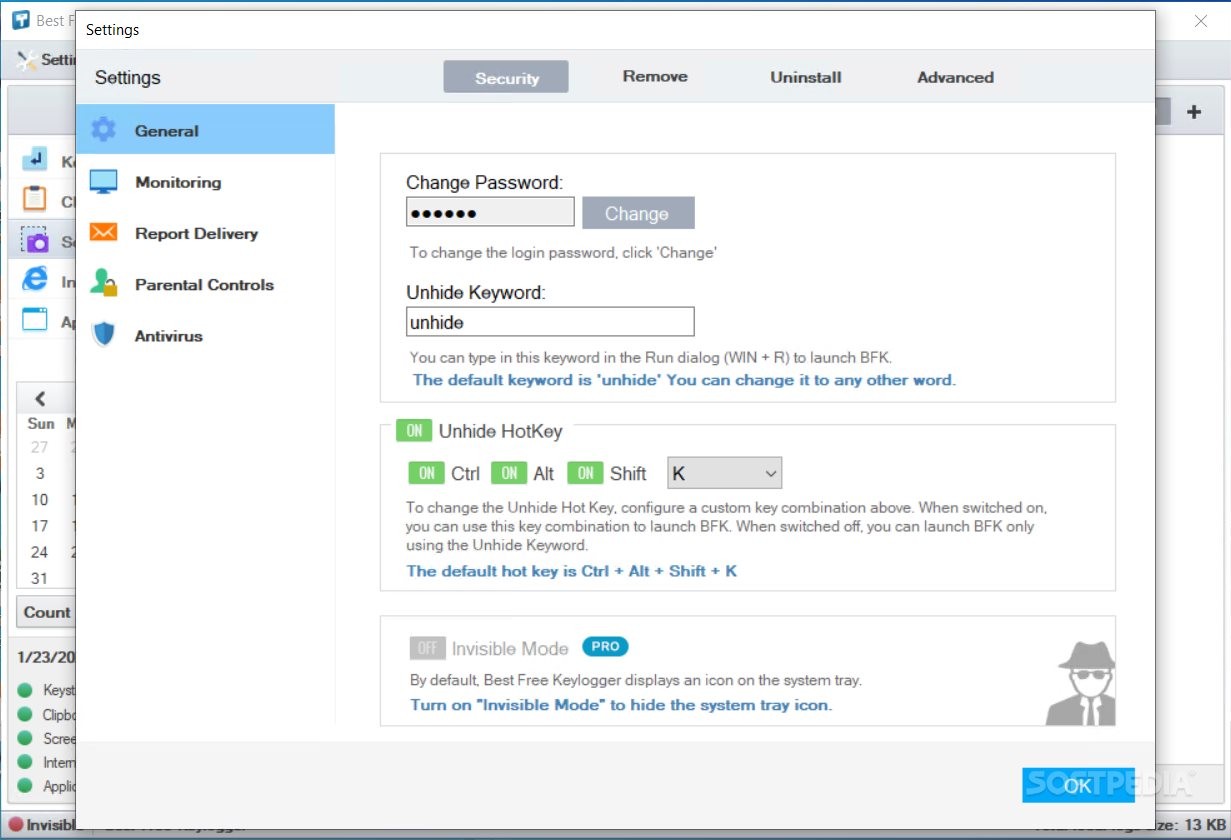Switch to the Security tab
The width and height of the screenshot is (1231, 840).
pyautogui.click(x=506, y=77)
